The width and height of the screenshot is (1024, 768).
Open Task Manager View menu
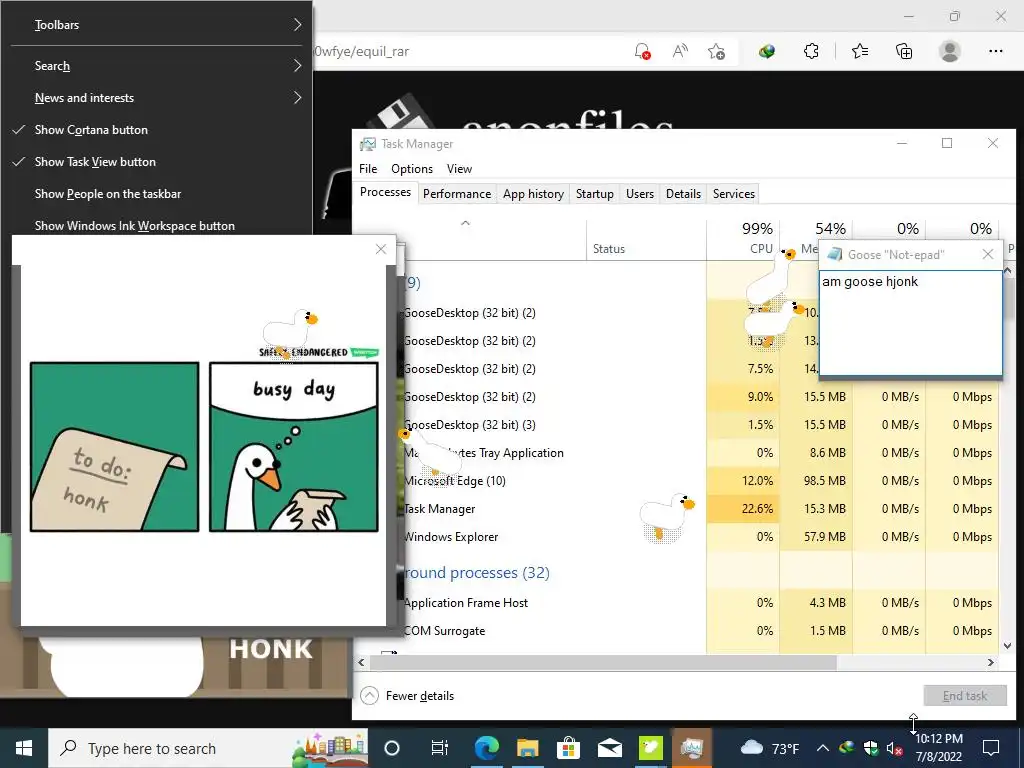(x=459, y=168)
